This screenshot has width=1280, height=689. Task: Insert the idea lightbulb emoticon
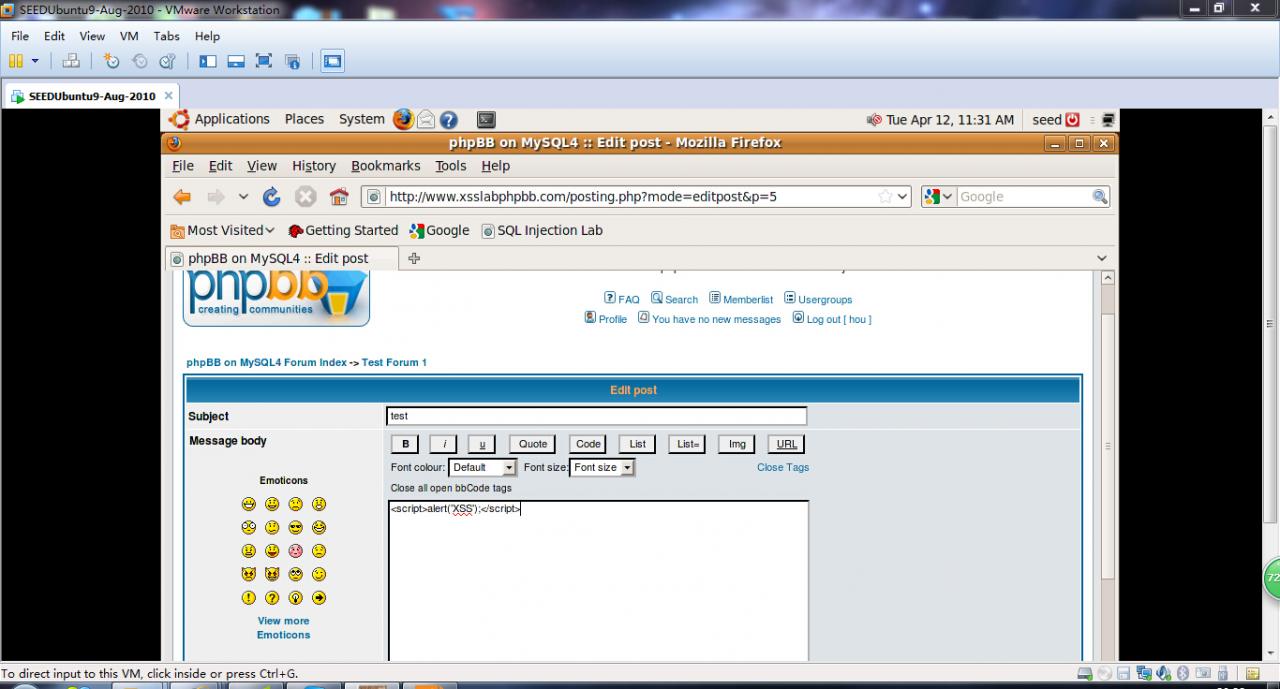296,598
